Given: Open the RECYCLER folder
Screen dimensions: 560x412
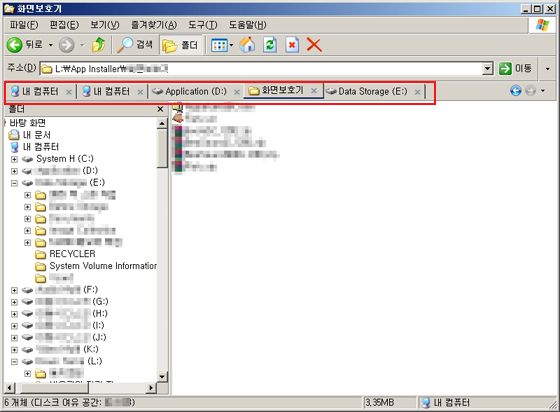Looking at the screenshot, I should (72, 254).
